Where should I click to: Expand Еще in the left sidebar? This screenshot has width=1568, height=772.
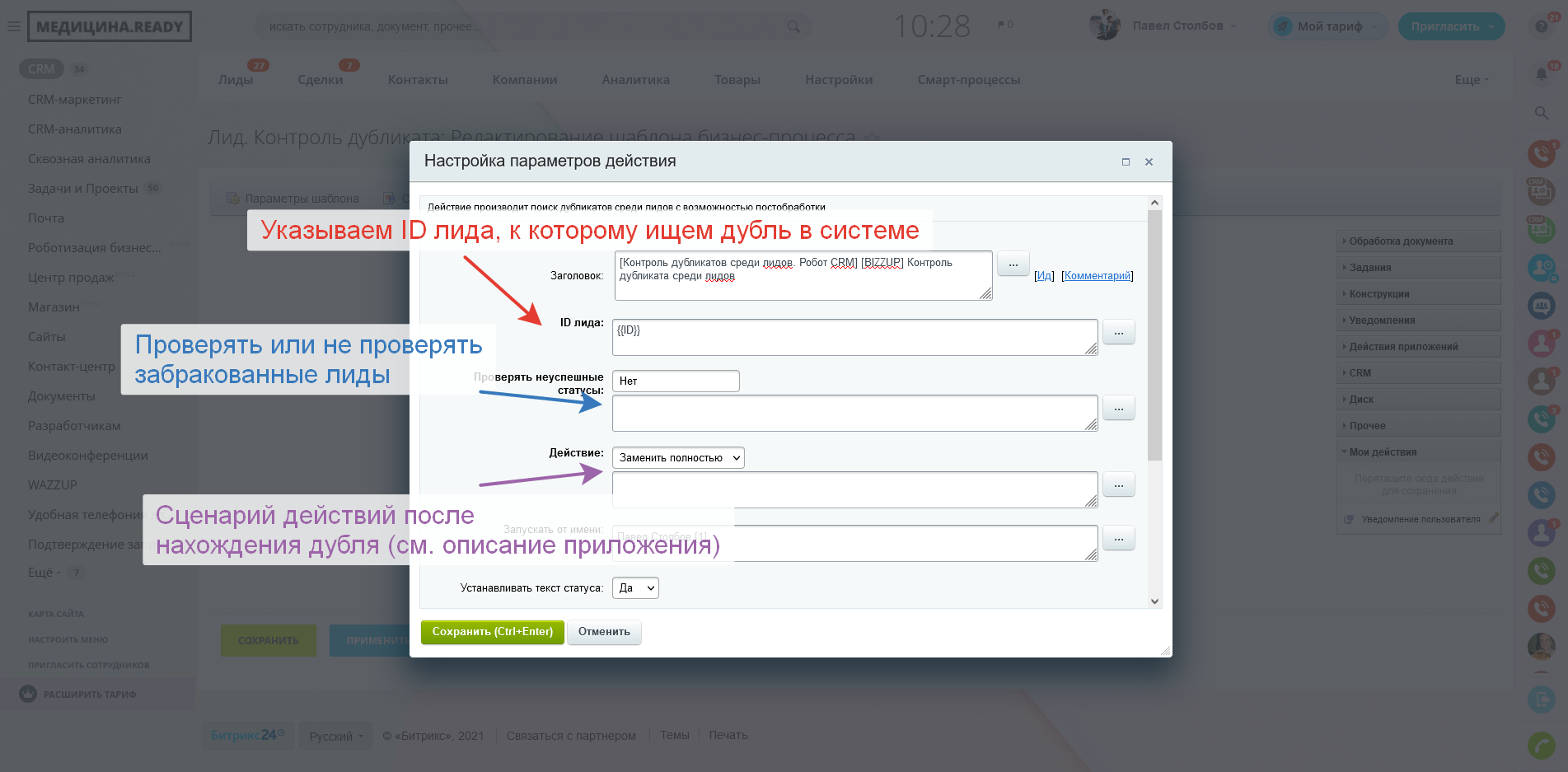[x=44, y=573]
